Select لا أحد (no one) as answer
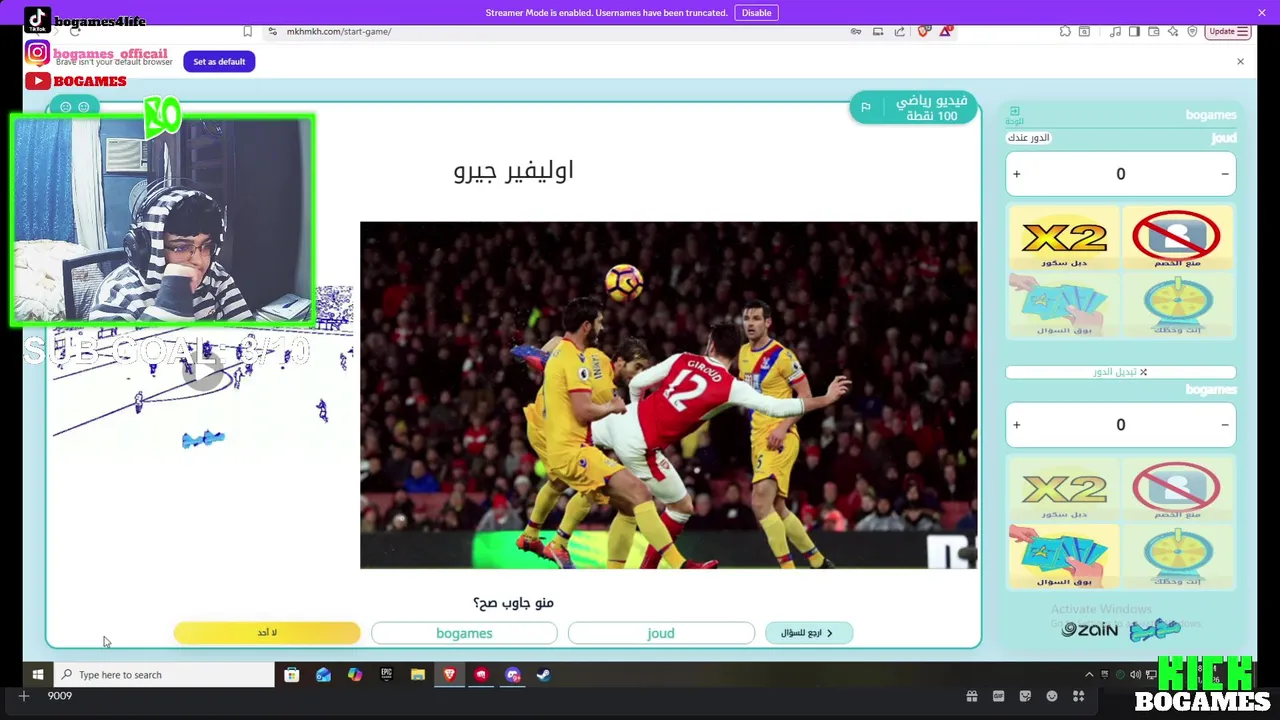The height and width of the screenshot is (720, 1280). coord(267,633)
